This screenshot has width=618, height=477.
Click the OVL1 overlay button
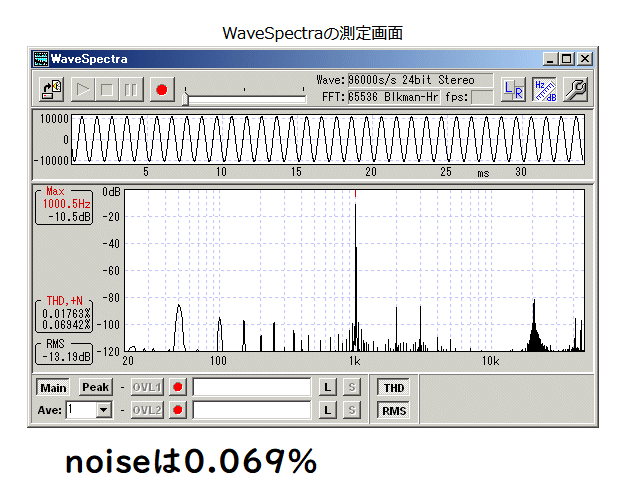[147, 388]
